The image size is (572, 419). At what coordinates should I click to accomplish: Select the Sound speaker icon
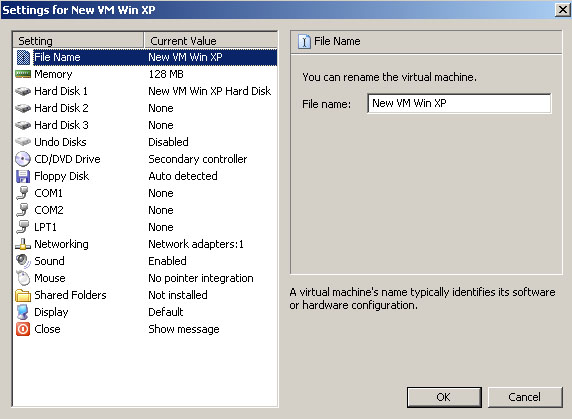[23, 261]
